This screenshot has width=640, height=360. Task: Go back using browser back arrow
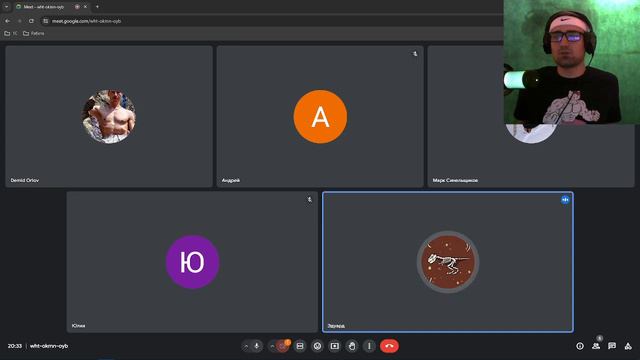point(8,21)
